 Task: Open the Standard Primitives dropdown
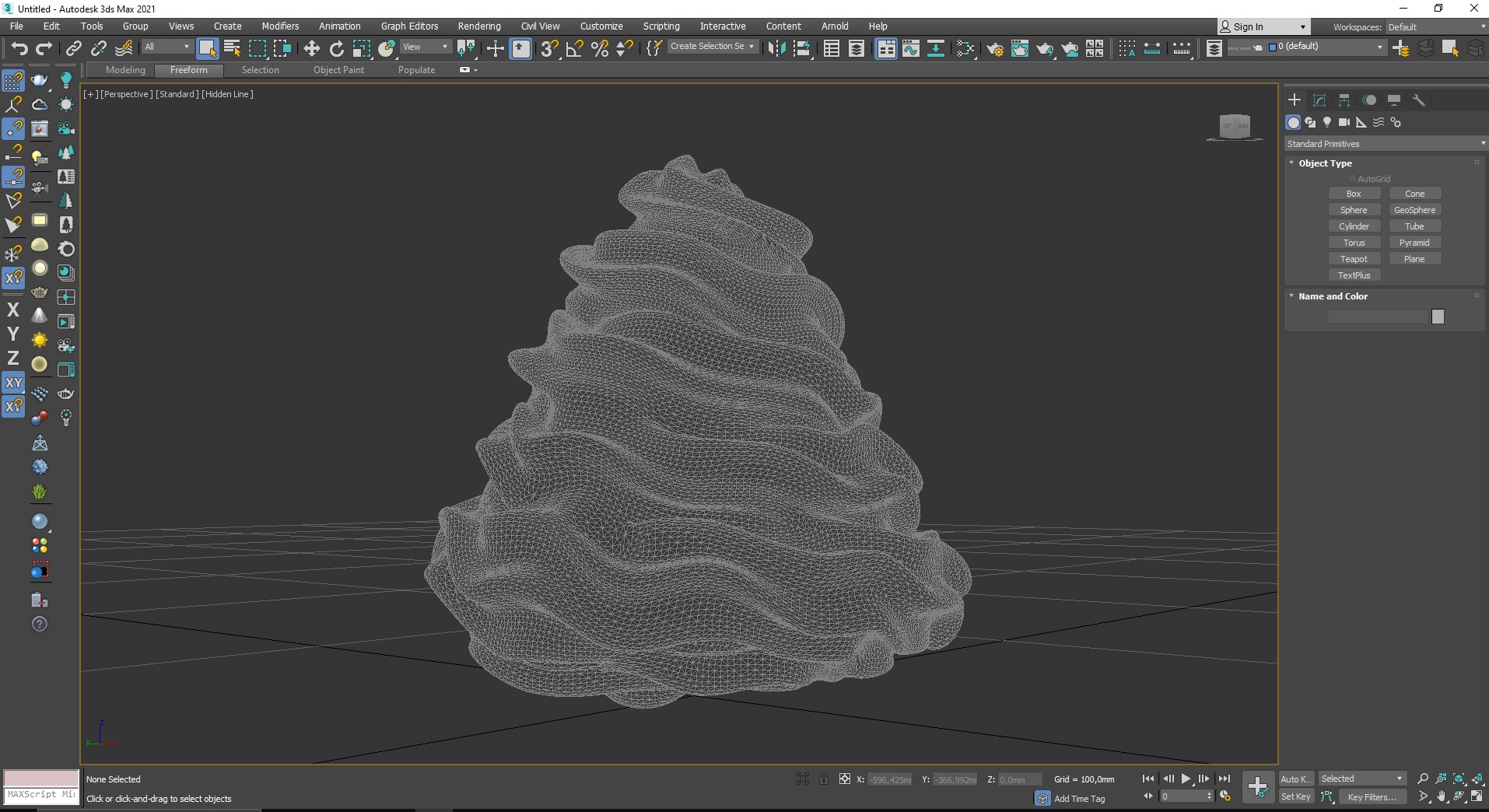coord(1386,144)
